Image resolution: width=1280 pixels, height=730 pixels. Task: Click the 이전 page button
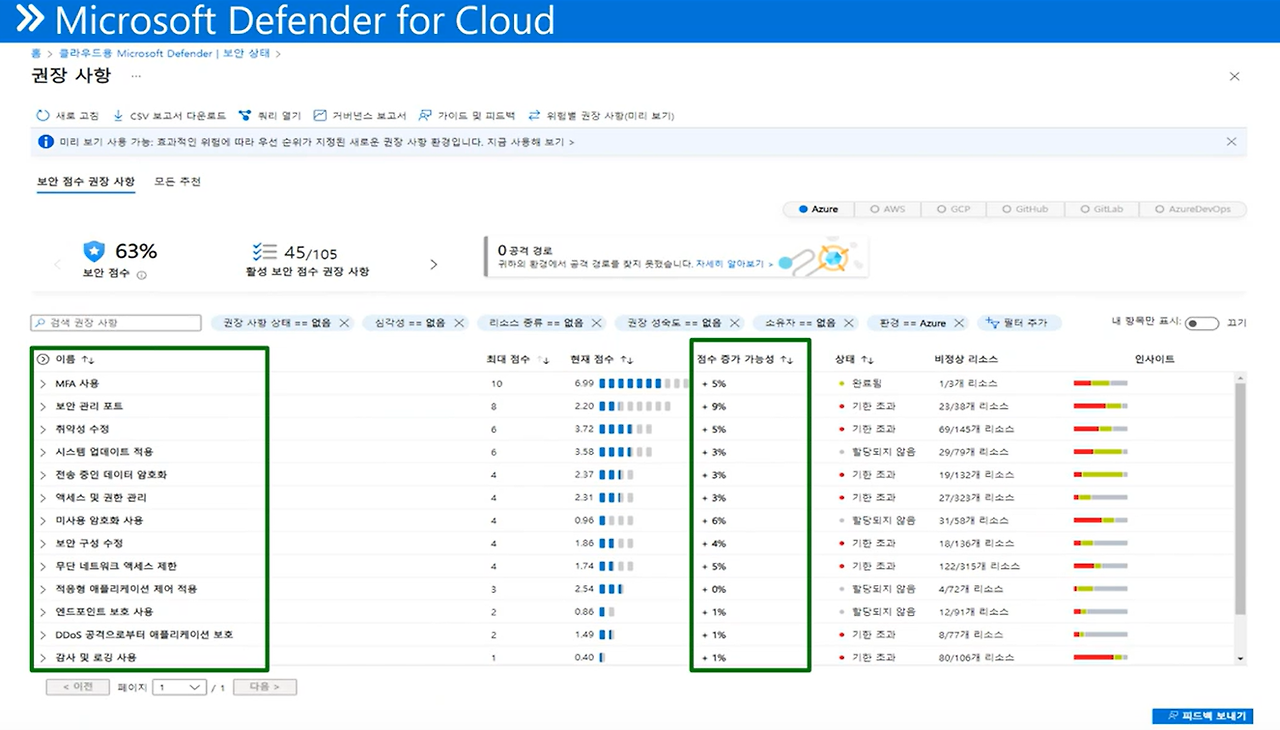[78, 687]
